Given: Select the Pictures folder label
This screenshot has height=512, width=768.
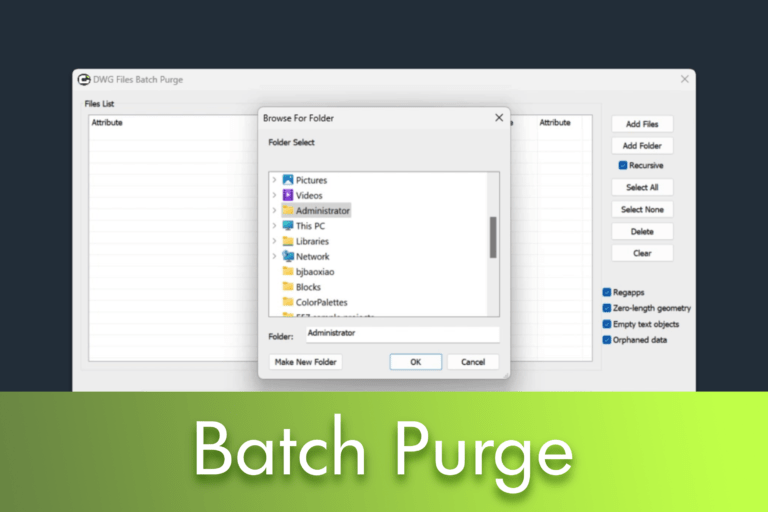Looking at the screenshot, I should 311,180.
